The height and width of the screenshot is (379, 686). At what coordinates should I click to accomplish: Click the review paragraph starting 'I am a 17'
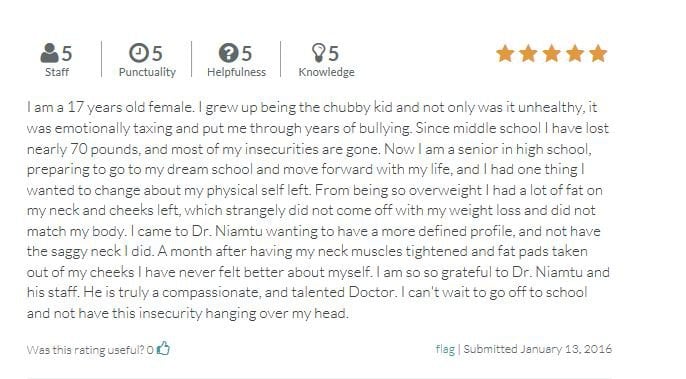318,210
